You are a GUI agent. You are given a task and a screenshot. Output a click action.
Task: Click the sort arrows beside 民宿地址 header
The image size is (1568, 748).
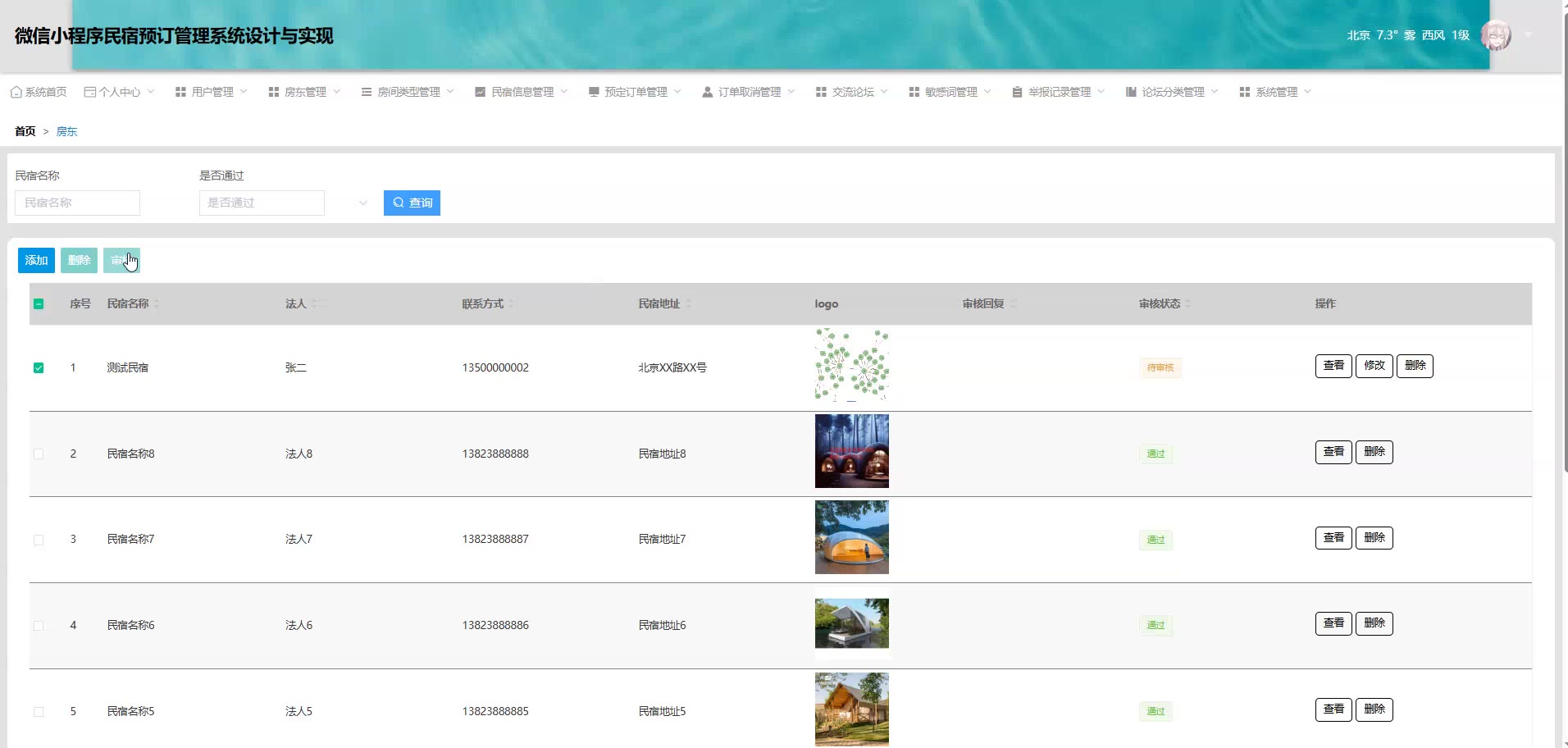[x=689, y=303]
